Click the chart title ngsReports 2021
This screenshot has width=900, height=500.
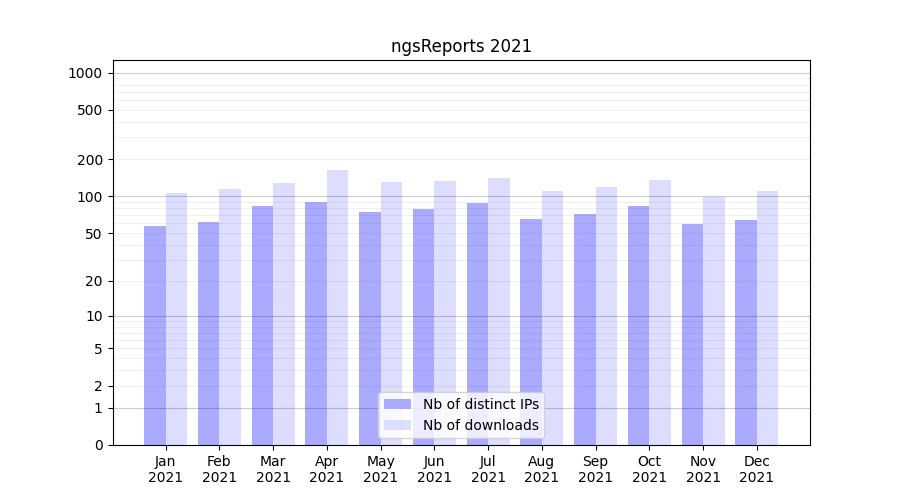pyautogui.click(x=461, y=47)
